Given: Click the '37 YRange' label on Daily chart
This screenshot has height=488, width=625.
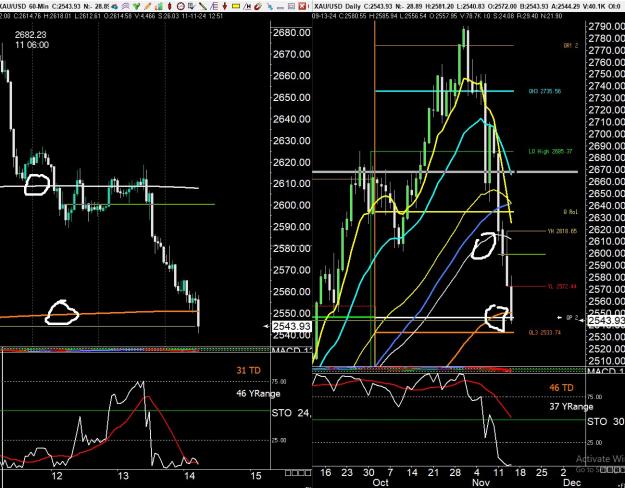Looking at the screenshot, I should [x=571, y=407].
